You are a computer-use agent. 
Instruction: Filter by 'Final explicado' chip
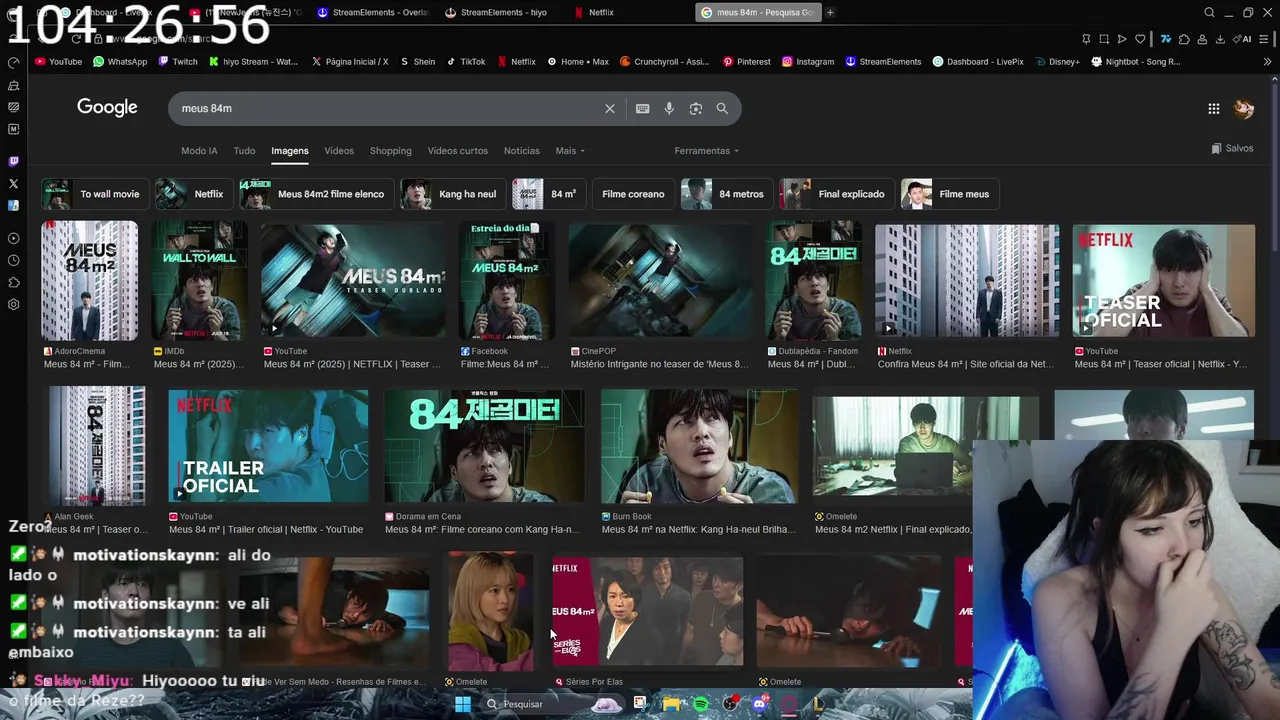coord(837,194)
